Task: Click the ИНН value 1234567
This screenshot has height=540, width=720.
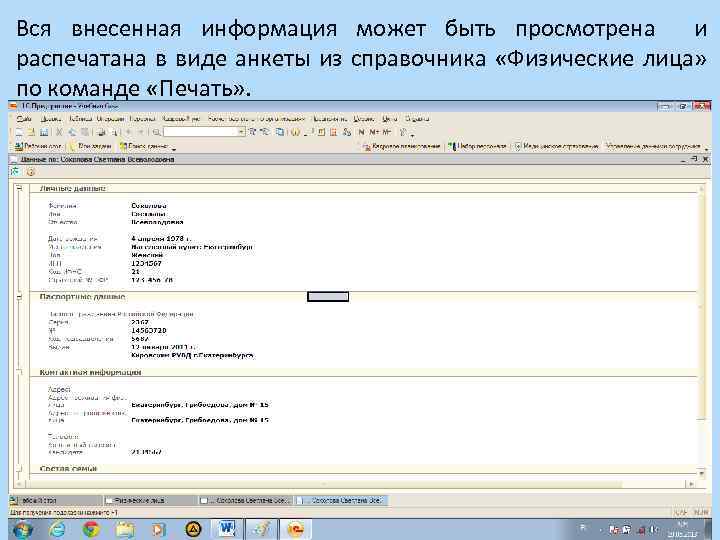Action: 146,264
